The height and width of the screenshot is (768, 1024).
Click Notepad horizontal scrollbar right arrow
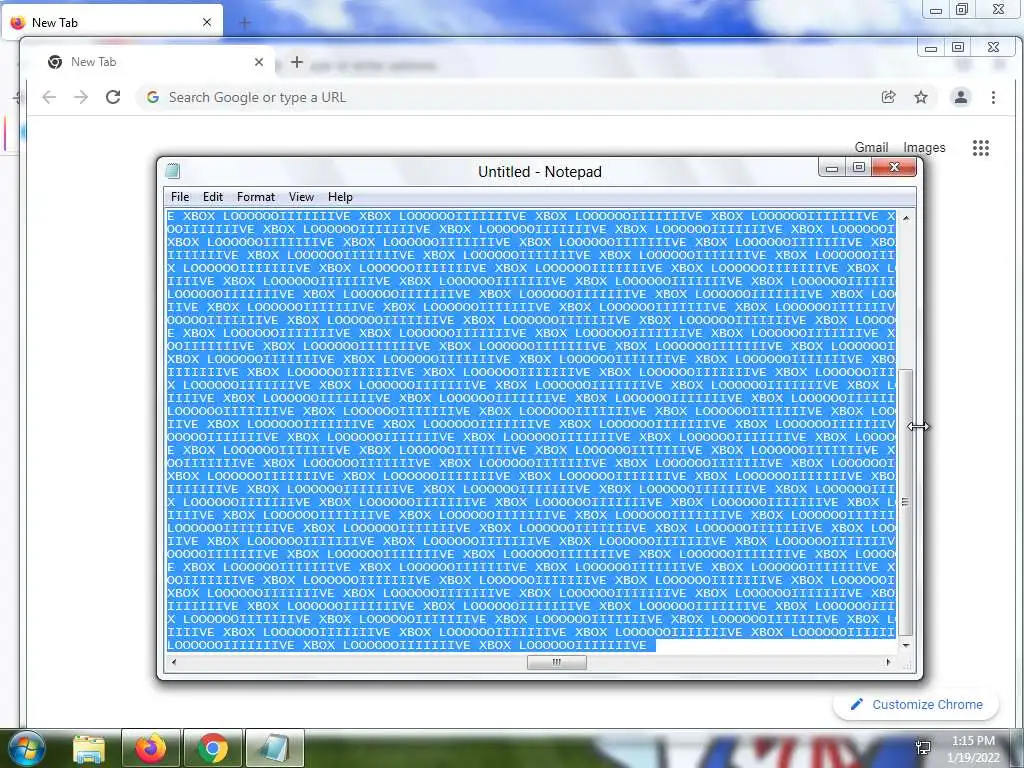(x=888, y=662)
